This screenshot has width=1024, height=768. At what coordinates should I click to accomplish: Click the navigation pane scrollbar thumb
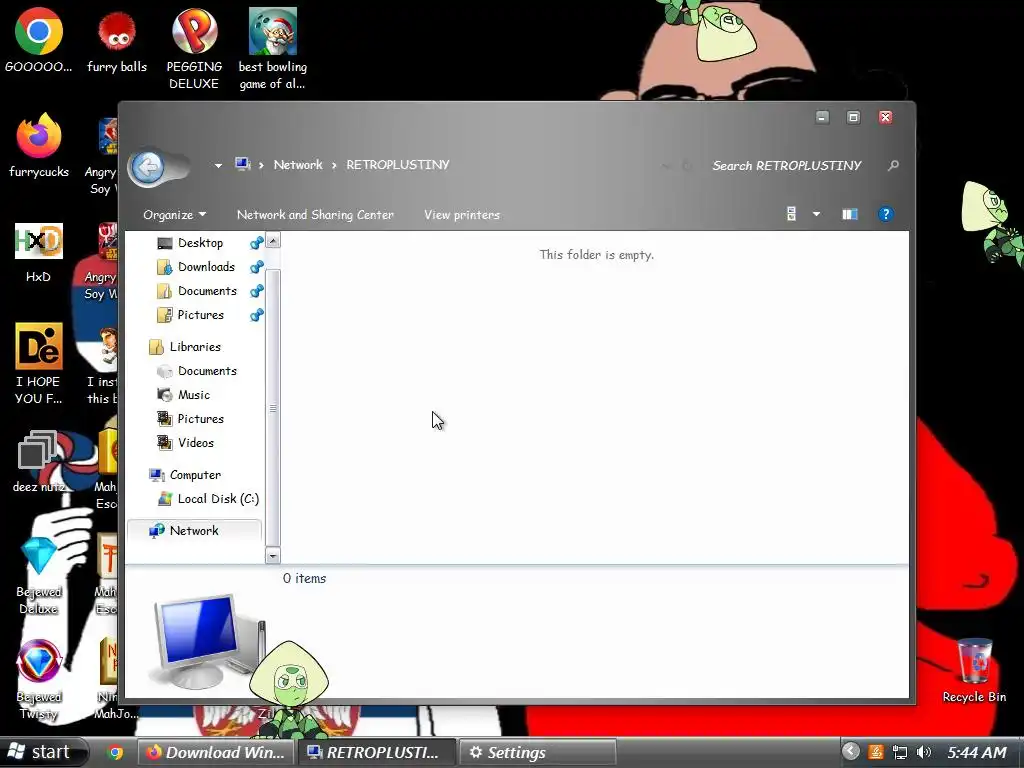[x=273, y=408]
